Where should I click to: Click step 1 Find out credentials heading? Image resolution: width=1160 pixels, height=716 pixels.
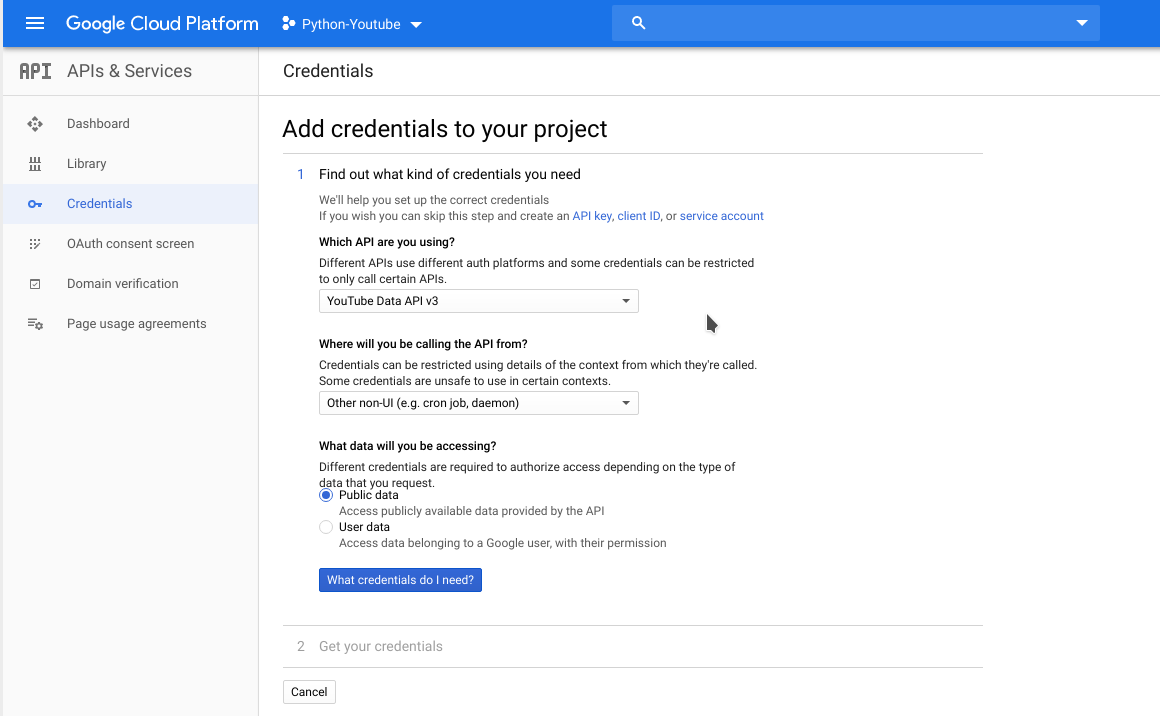(x=450, y=175)
